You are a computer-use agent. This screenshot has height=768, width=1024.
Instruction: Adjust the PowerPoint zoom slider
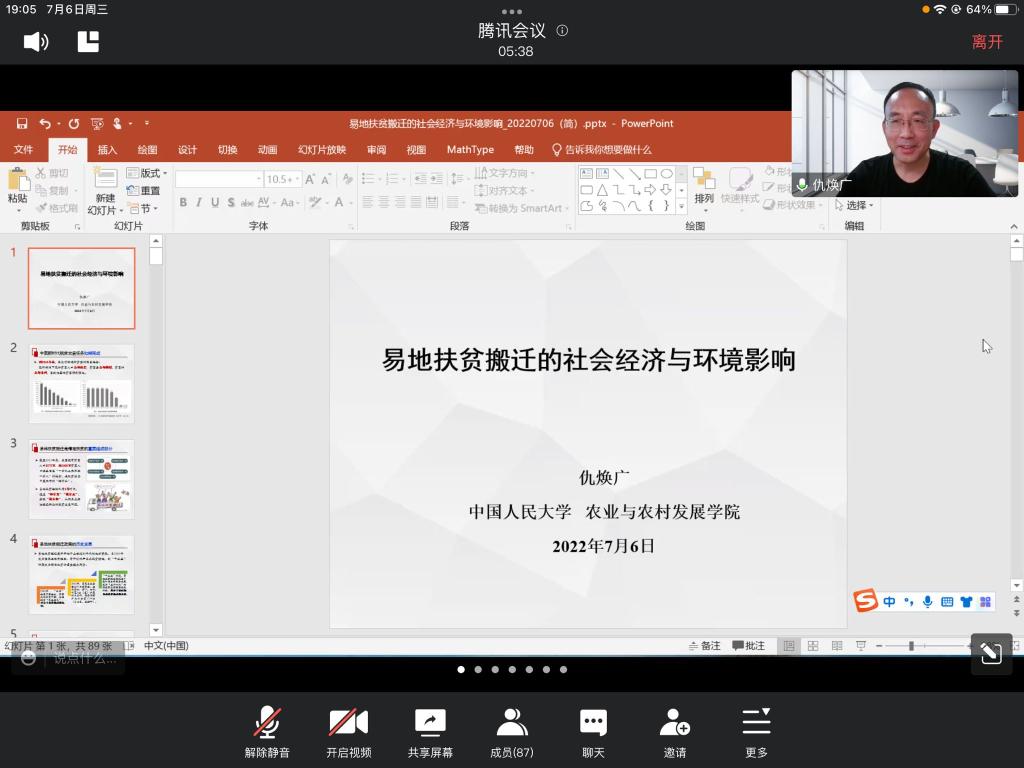point(910,646)
